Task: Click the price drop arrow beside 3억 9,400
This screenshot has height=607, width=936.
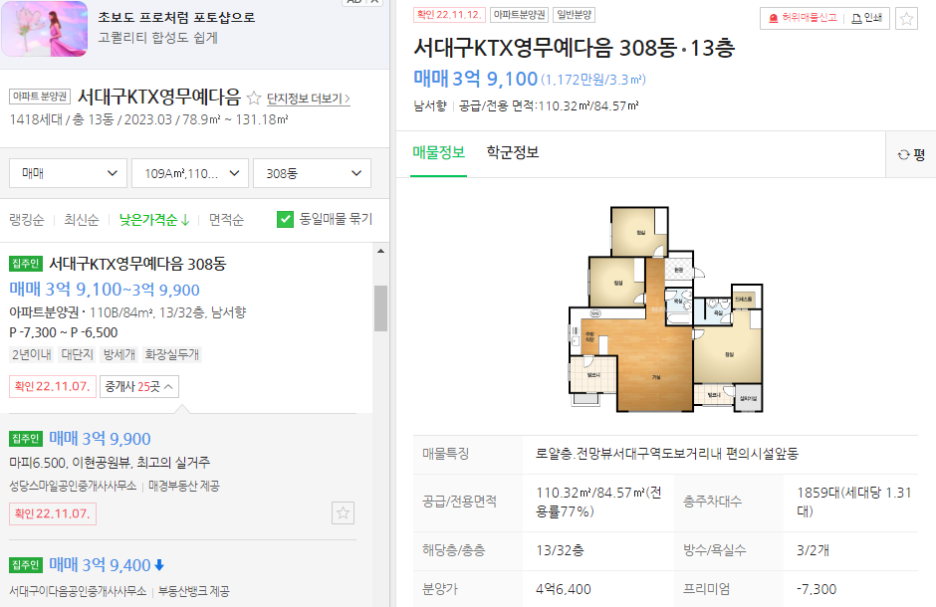Action: 159,565
